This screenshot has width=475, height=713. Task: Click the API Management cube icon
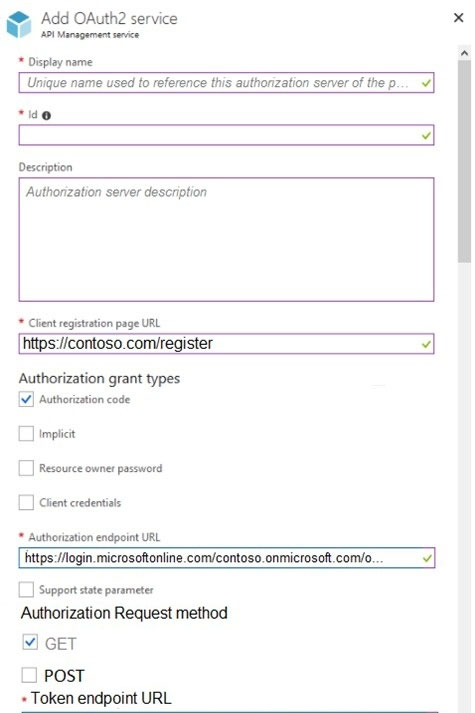click(x=19, y=25)
